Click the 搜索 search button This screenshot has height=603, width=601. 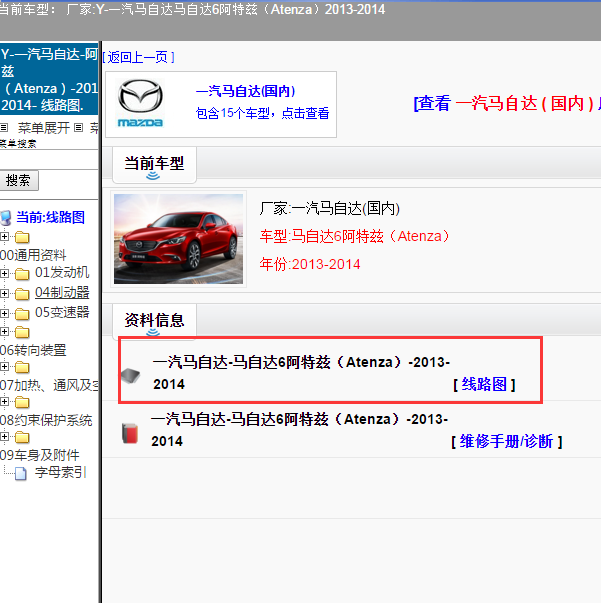[18, 180]
